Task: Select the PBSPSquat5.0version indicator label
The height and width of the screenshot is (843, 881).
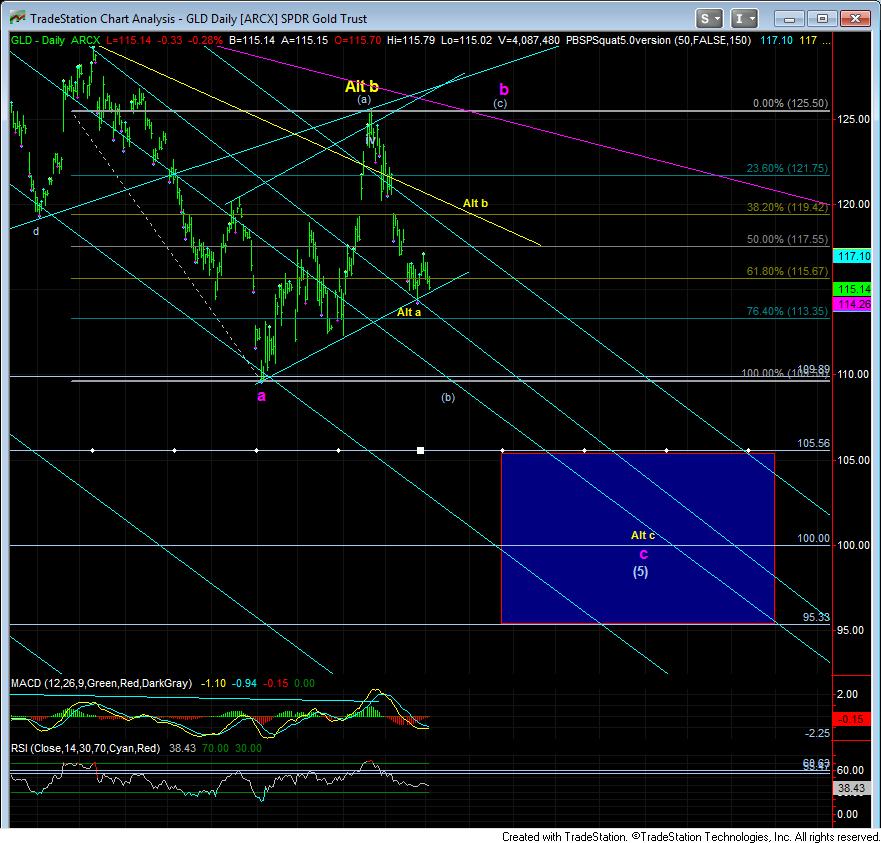Action: pyautogui.click(x=658, y=40)
